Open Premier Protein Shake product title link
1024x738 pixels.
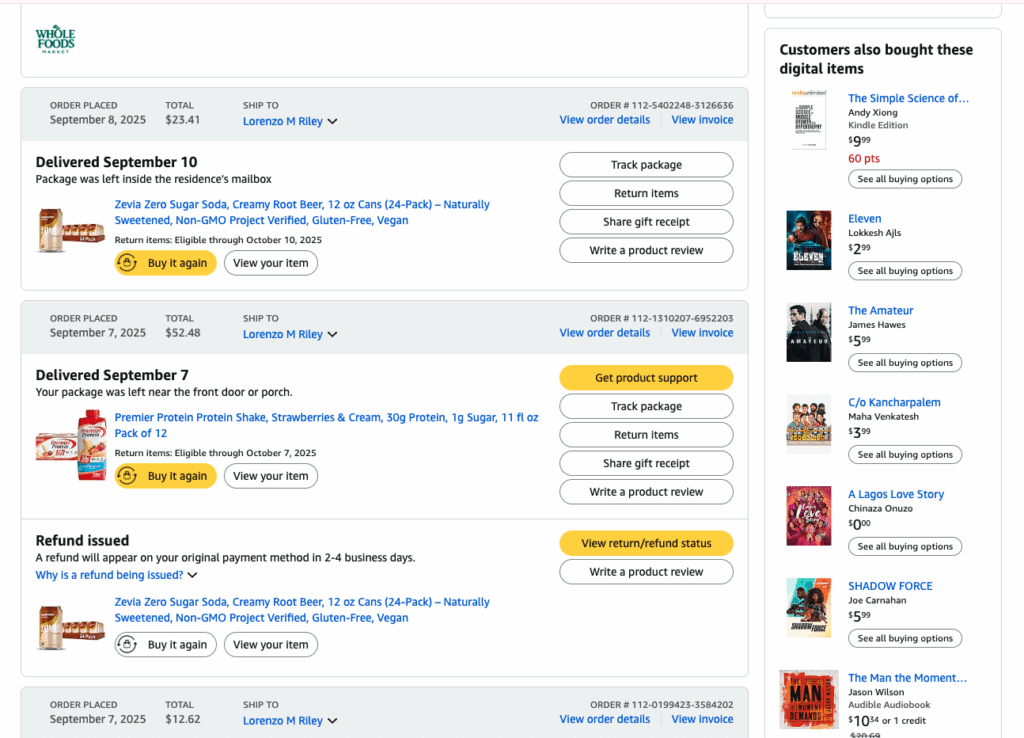tap(327, 425)
